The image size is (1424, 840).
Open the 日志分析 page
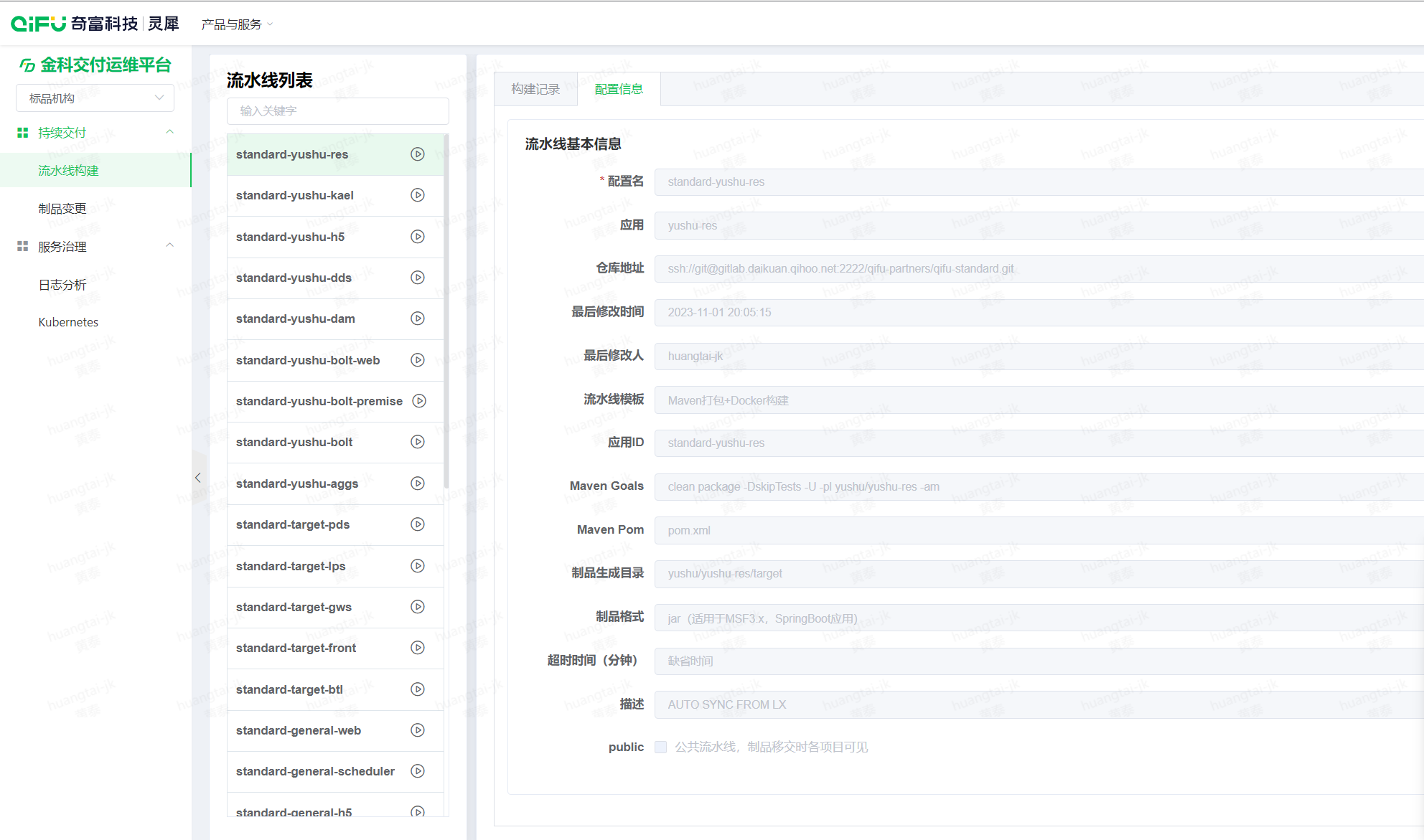click(x=64, y=285)
